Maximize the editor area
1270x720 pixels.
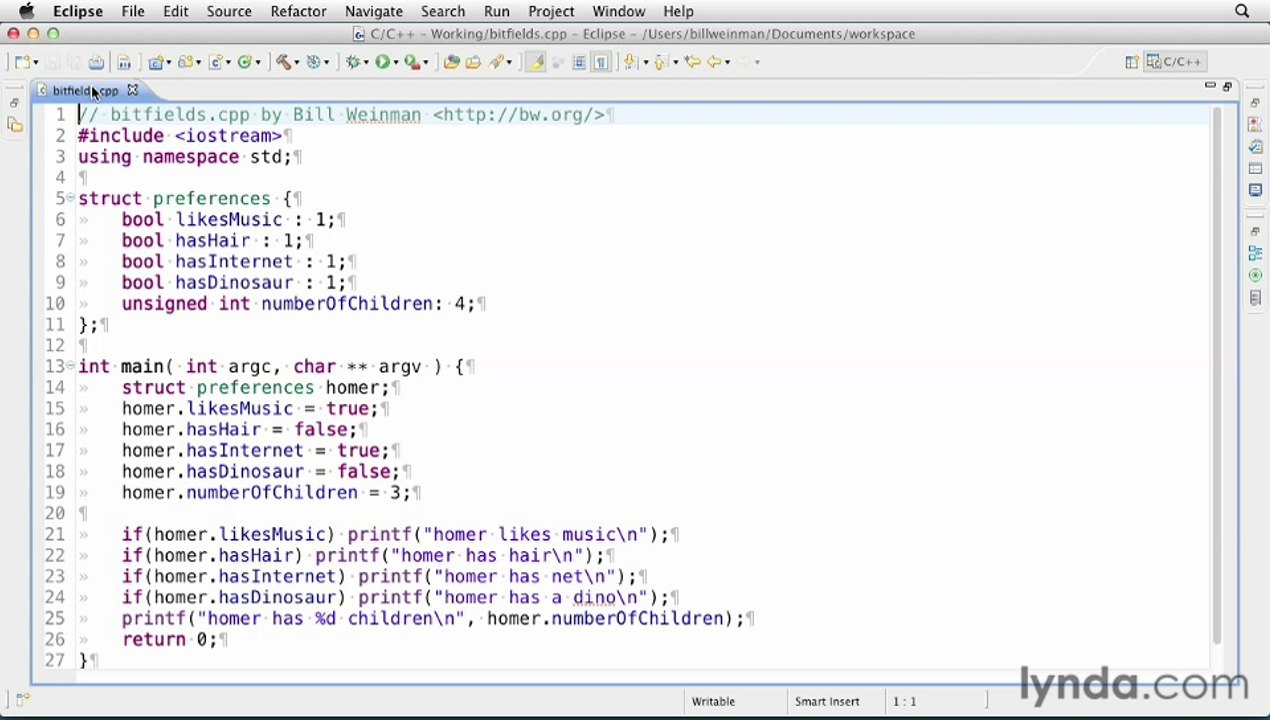click(1227, 87)
